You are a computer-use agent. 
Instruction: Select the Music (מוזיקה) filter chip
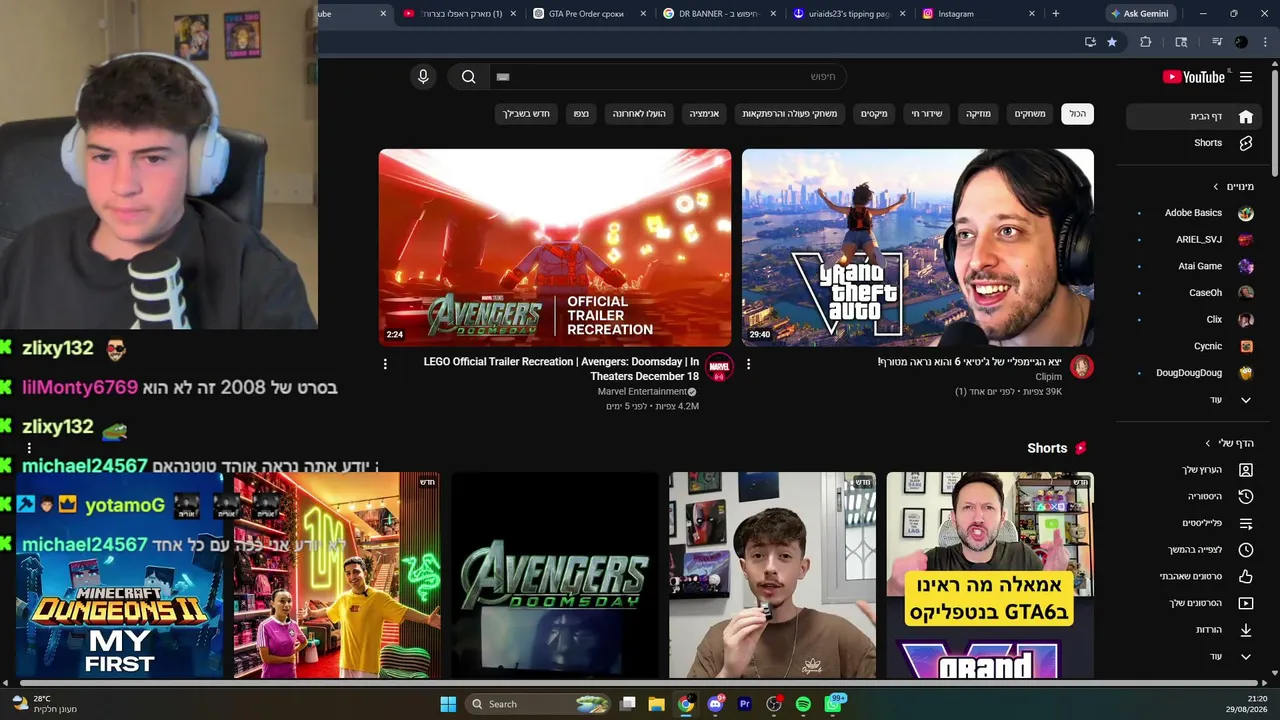tap(978, 114)
